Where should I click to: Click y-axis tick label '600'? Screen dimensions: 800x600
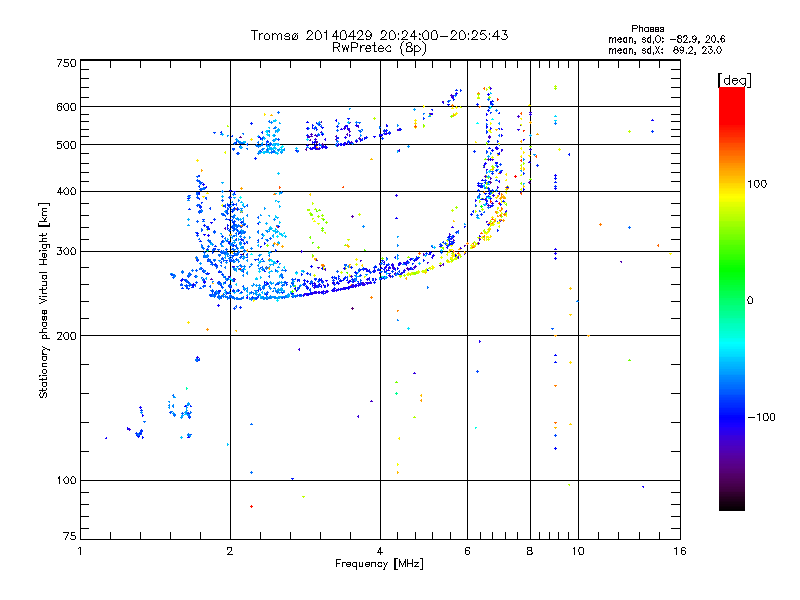pos(66,107)
